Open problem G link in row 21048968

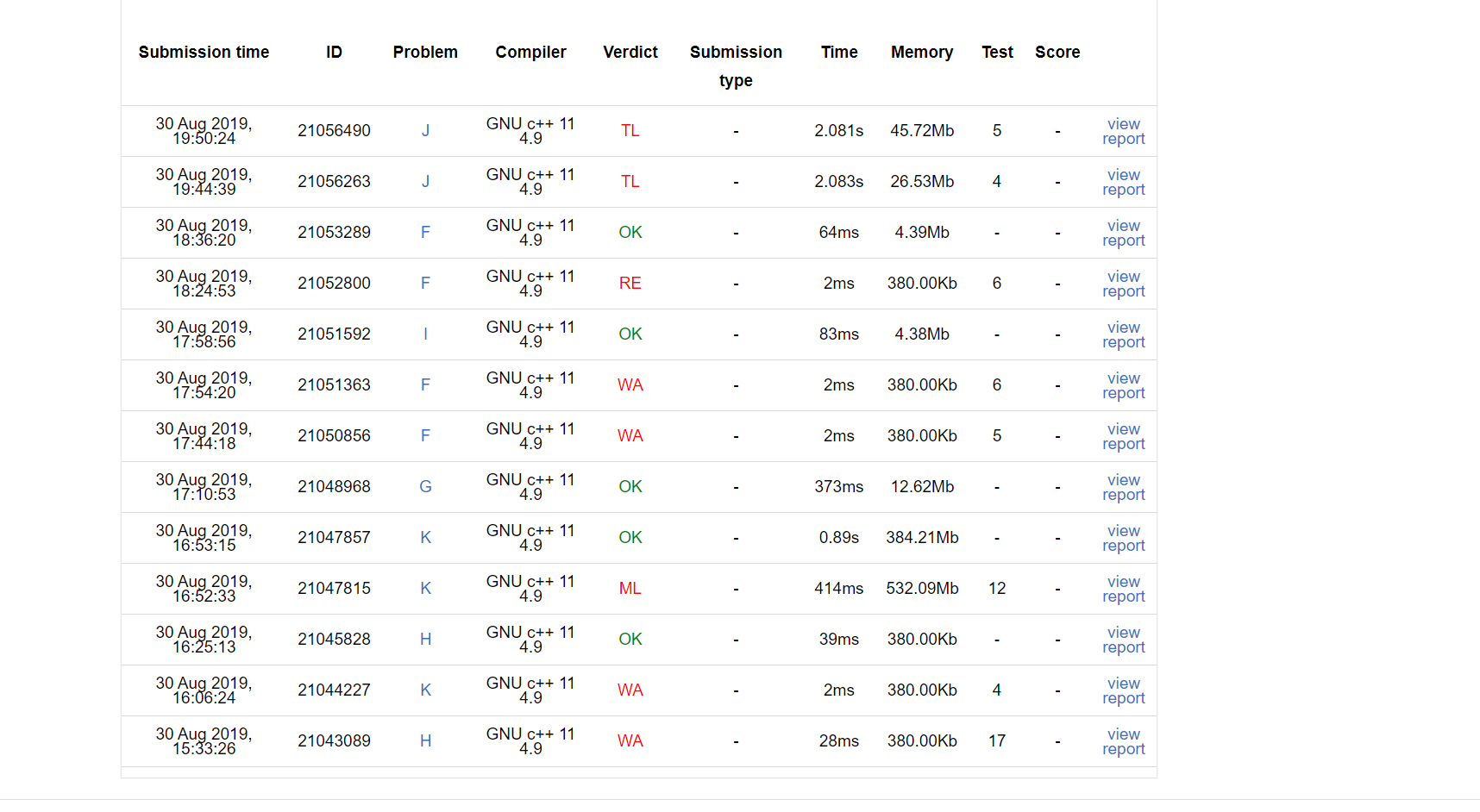coord(425,487)
